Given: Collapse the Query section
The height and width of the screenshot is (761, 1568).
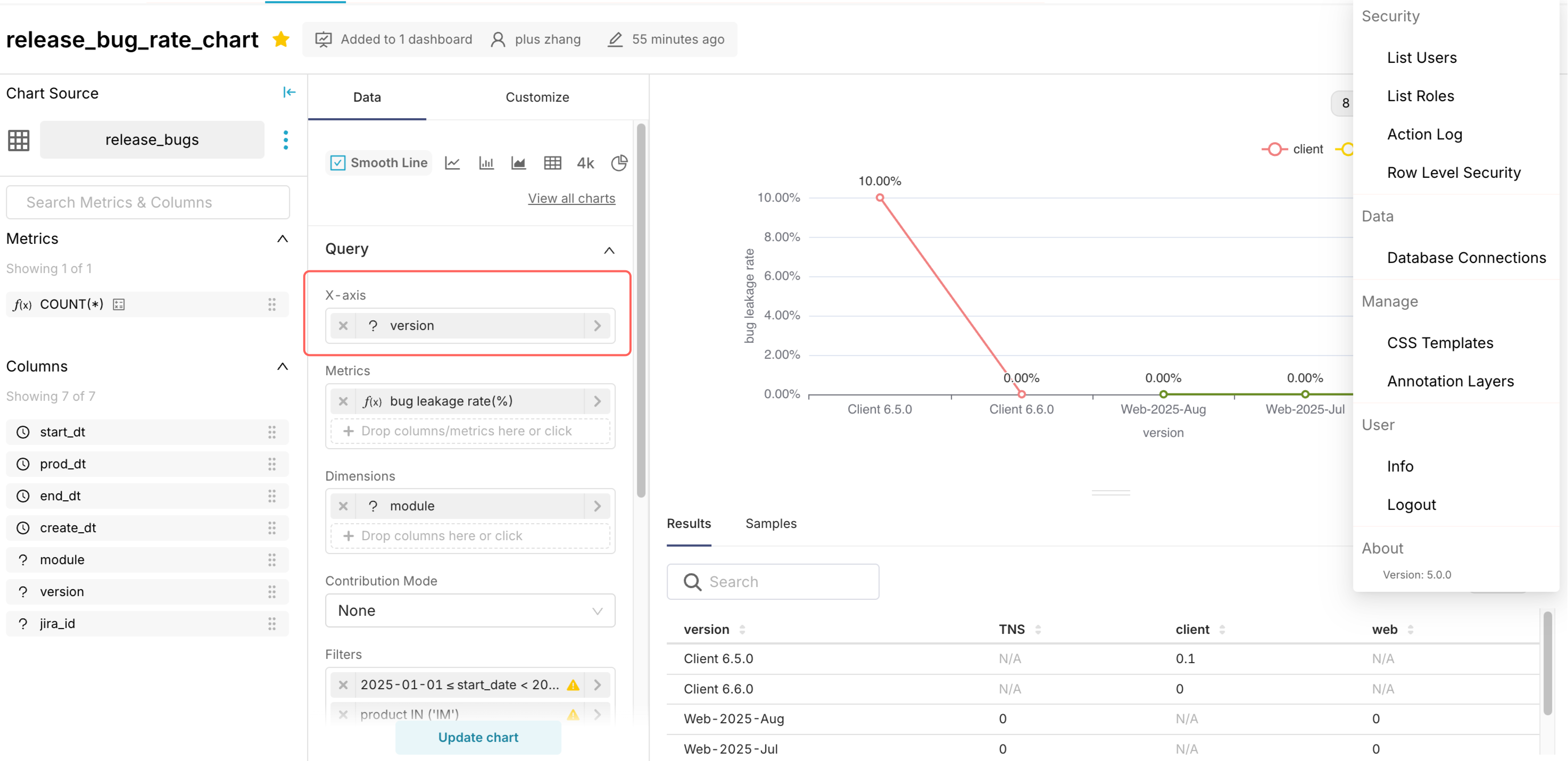Looking at the screenshot, I should click(609, 250).
